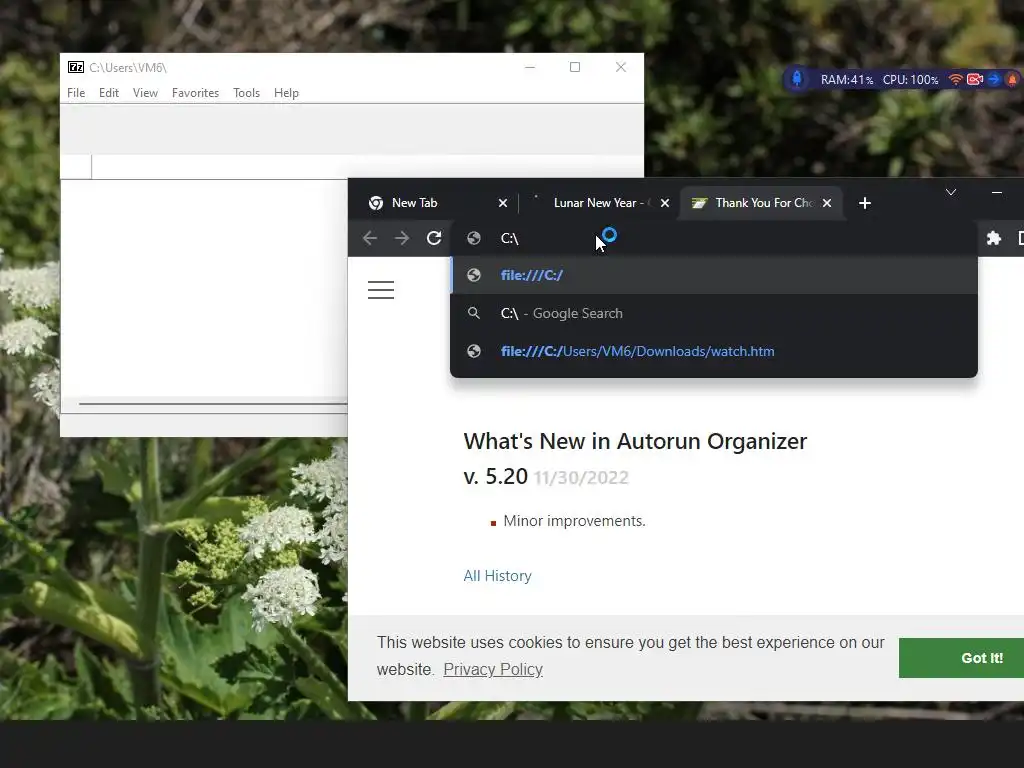Open the File menu in 7-Zip
The image size is (1024, 768).
pos(76,93)
